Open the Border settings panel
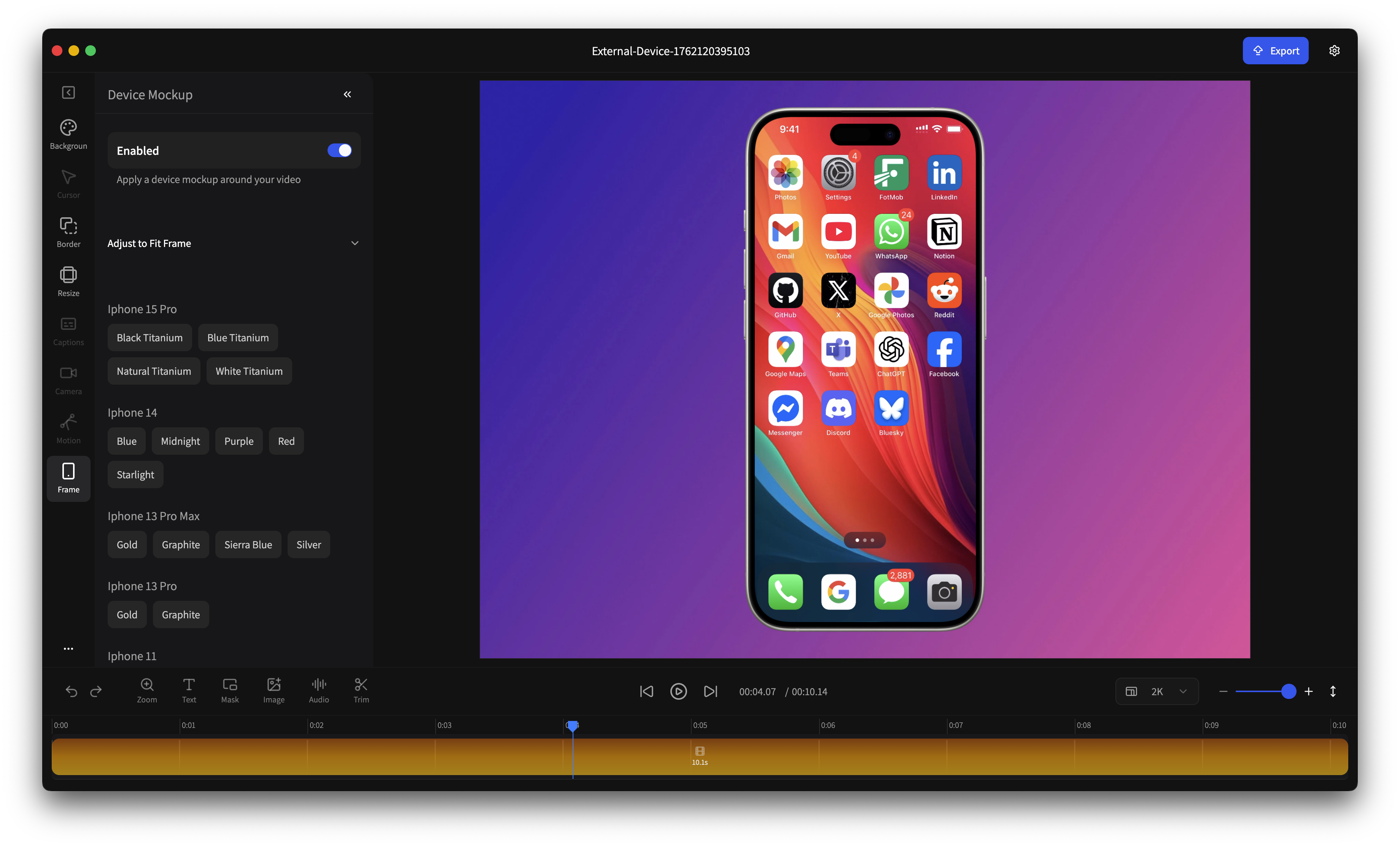The image size is (1400, 847). [68, 231]
